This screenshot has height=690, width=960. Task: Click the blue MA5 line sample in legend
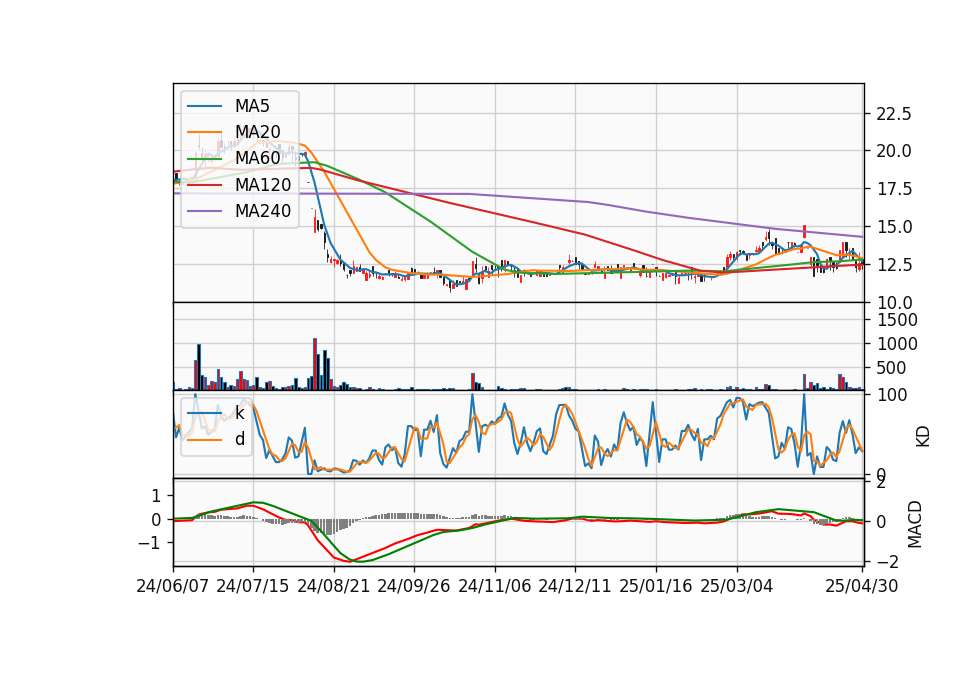coord(204,107)
